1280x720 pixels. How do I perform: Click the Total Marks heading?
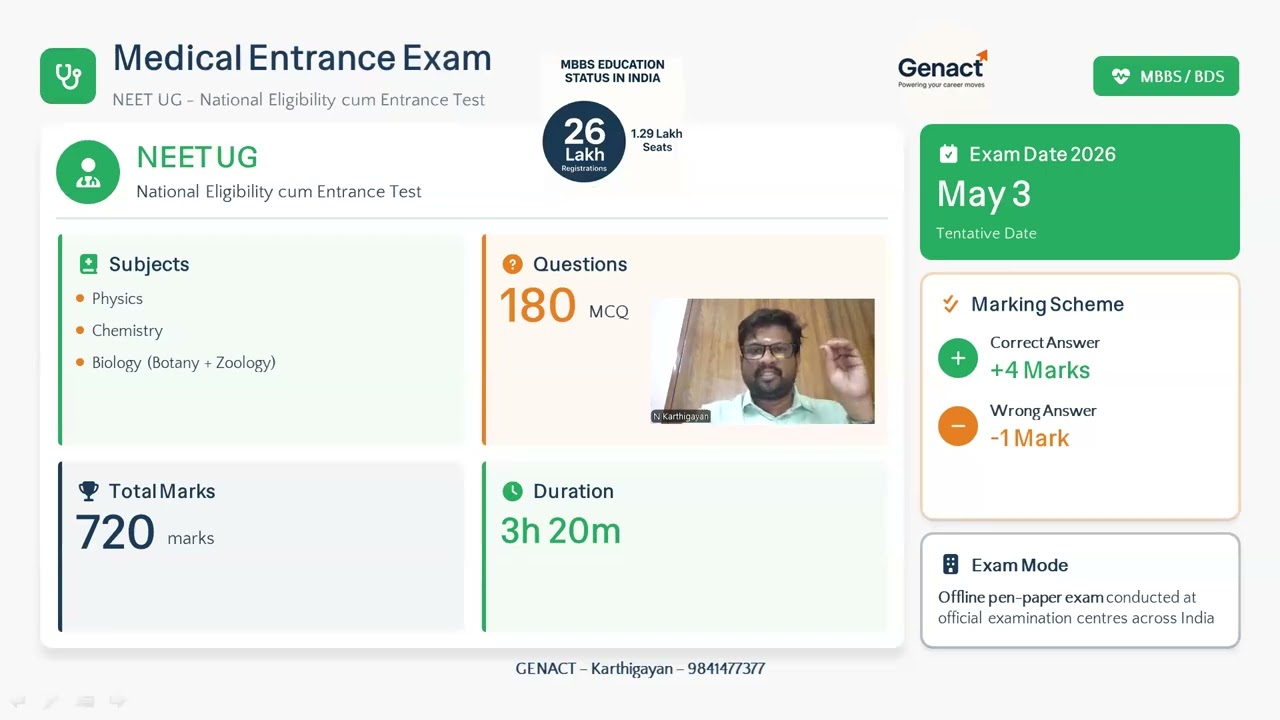click(x=162, y=491)
